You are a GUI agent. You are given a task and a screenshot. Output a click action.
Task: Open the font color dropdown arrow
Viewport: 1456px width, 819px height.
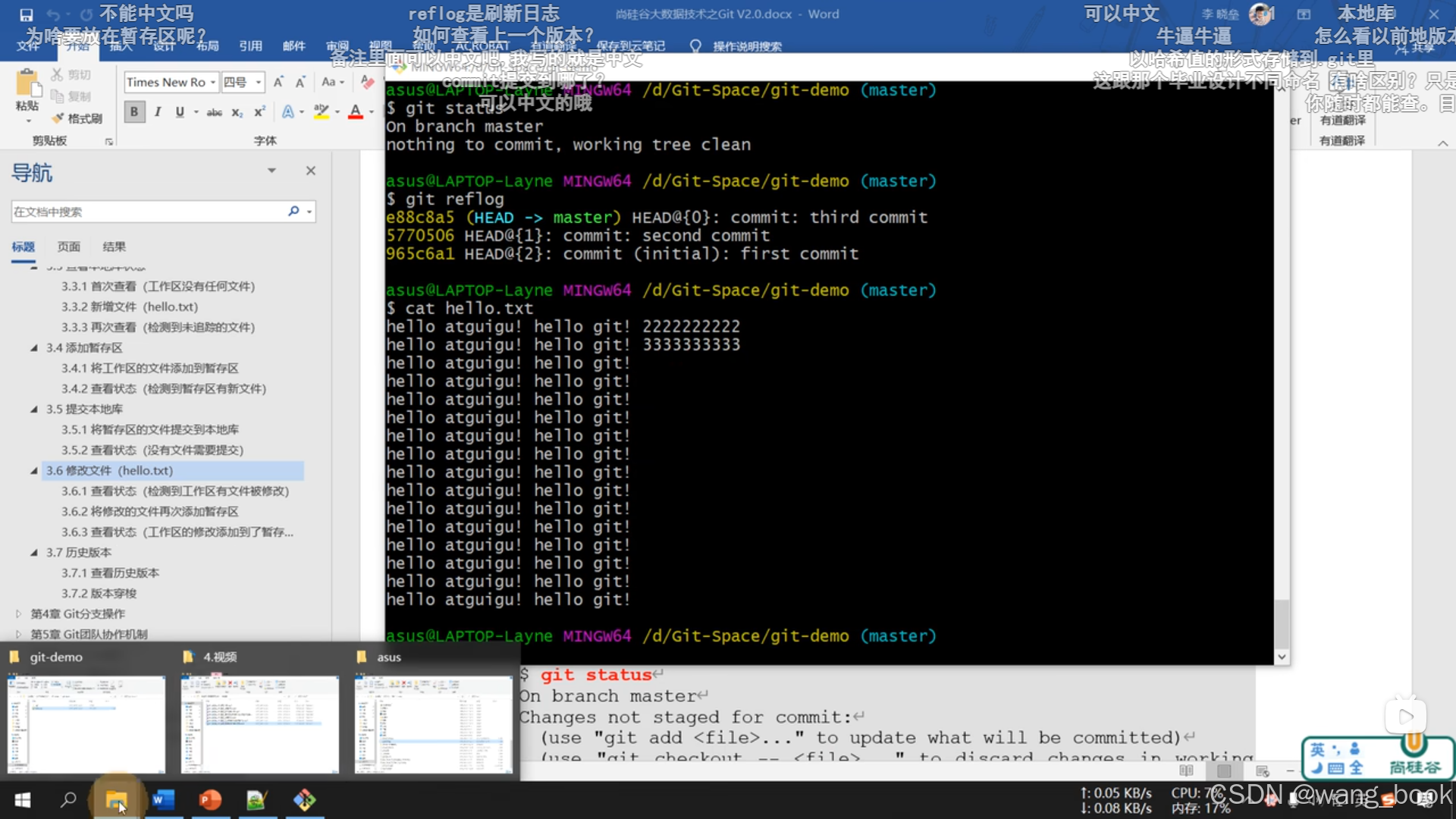click(x=372, y=112)
